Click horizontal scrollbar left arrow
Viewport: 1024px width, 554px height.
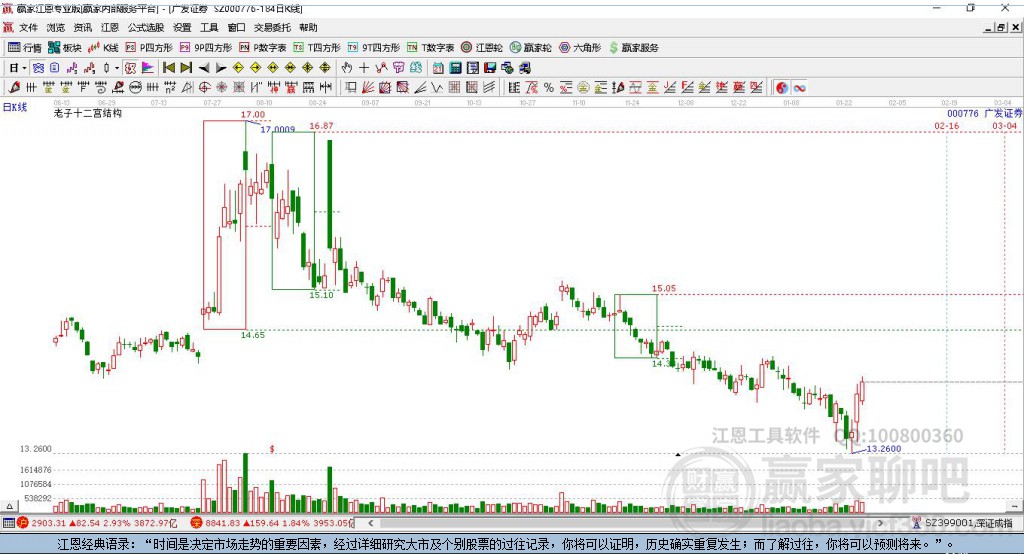pos(371,523)
